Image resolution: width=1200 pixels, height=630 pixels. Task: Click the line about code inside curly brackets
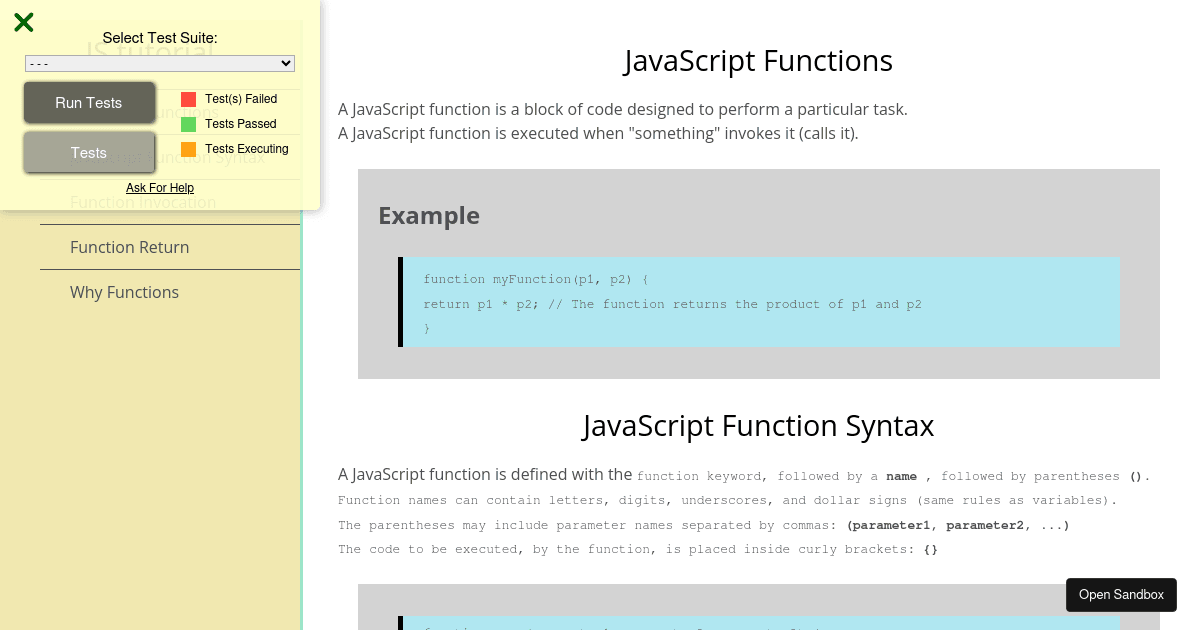pyautogui.click(x=638, y=549)
